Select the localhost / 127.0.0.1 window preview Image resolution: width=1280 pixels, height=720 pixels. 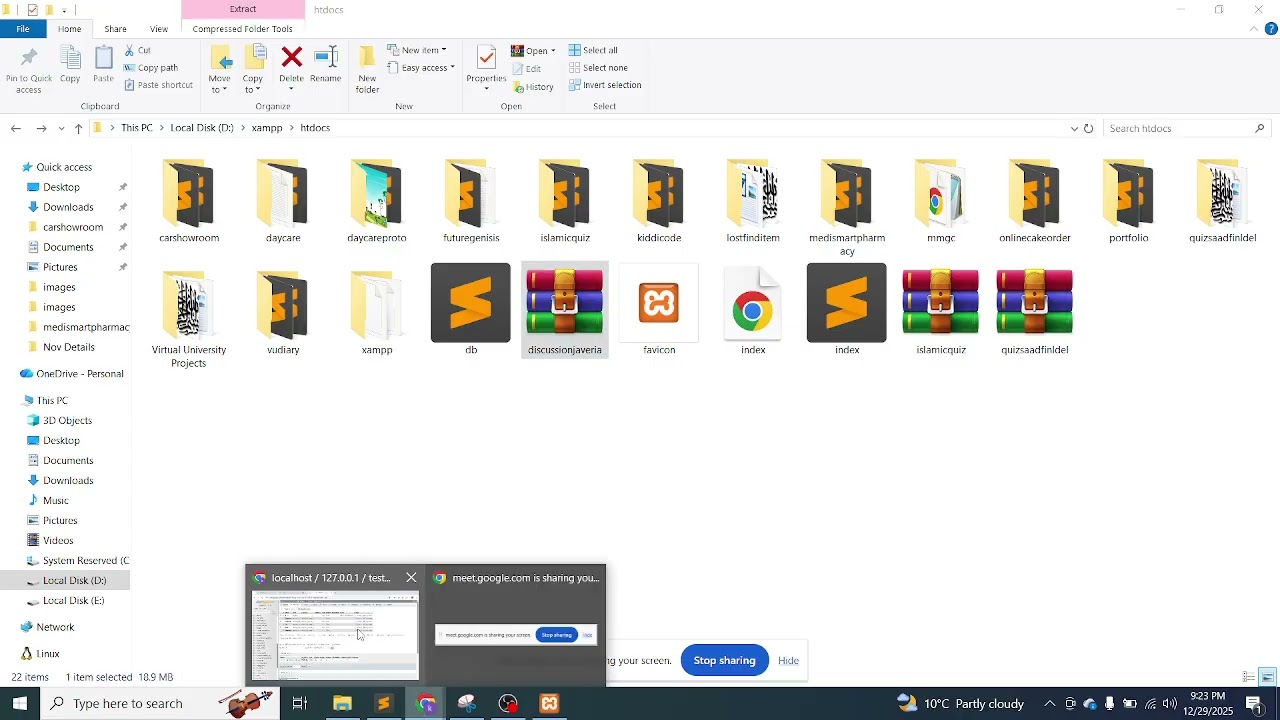click(x=335, y=625)
